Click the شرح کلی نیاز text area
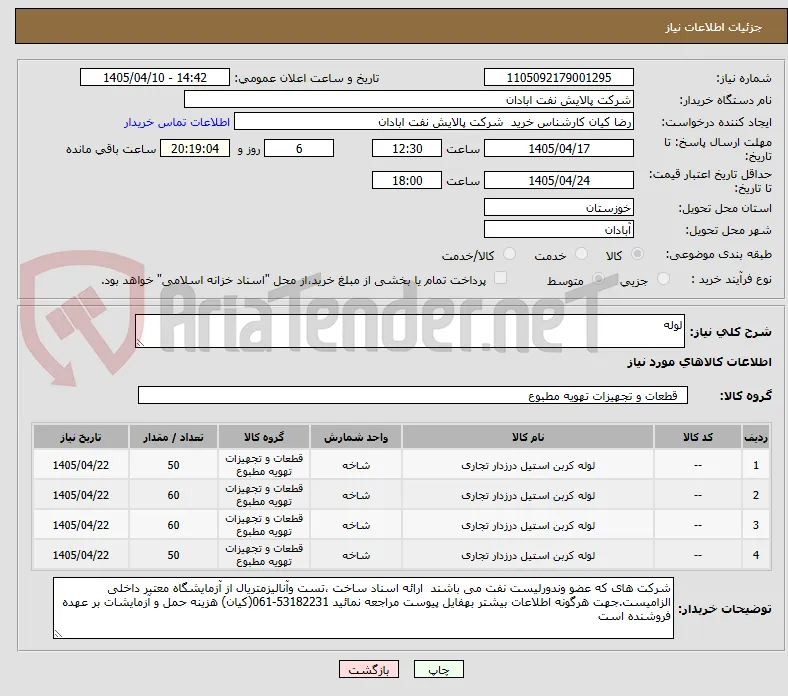788x696 pixels. pos(410,331)
